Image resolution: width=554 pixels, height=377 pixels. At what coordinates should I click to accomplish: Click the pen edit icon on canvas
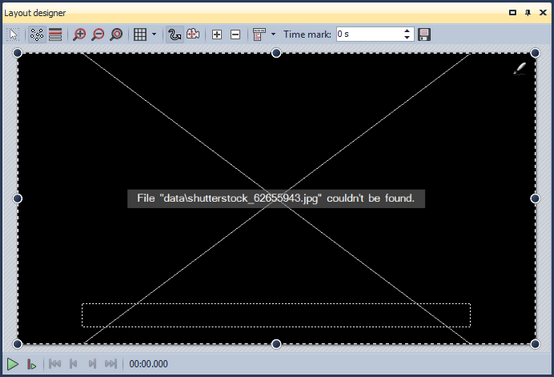coord(520,69)
